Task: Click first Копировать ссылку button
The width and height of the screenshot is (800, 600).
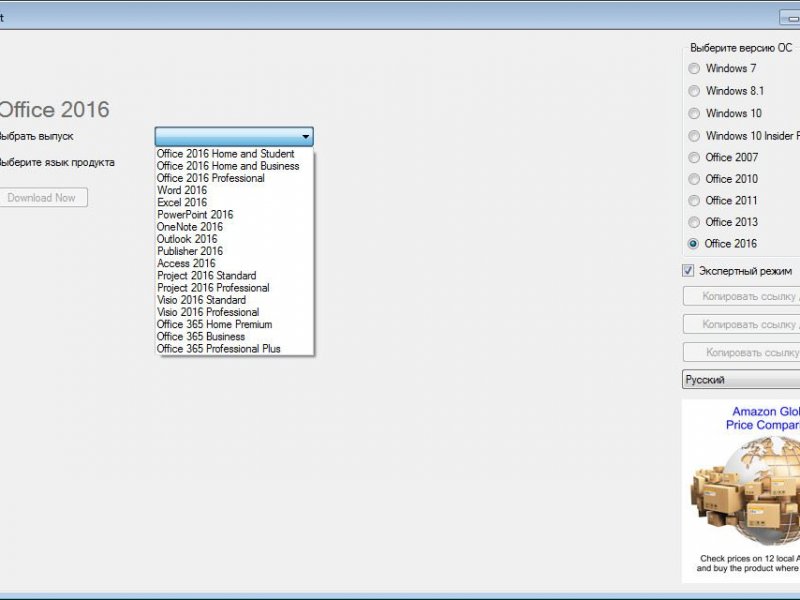Action: tap(742, 296)
